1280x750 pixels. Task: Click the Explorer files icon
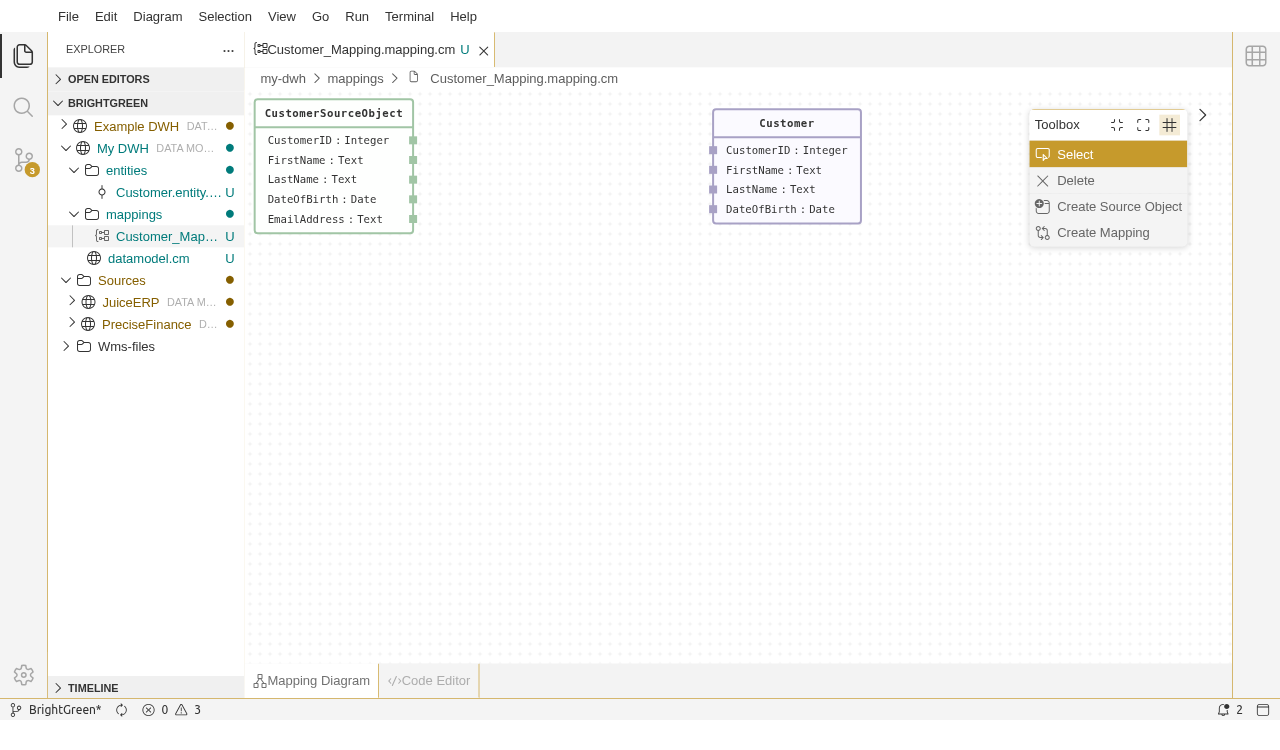[23, 55]
